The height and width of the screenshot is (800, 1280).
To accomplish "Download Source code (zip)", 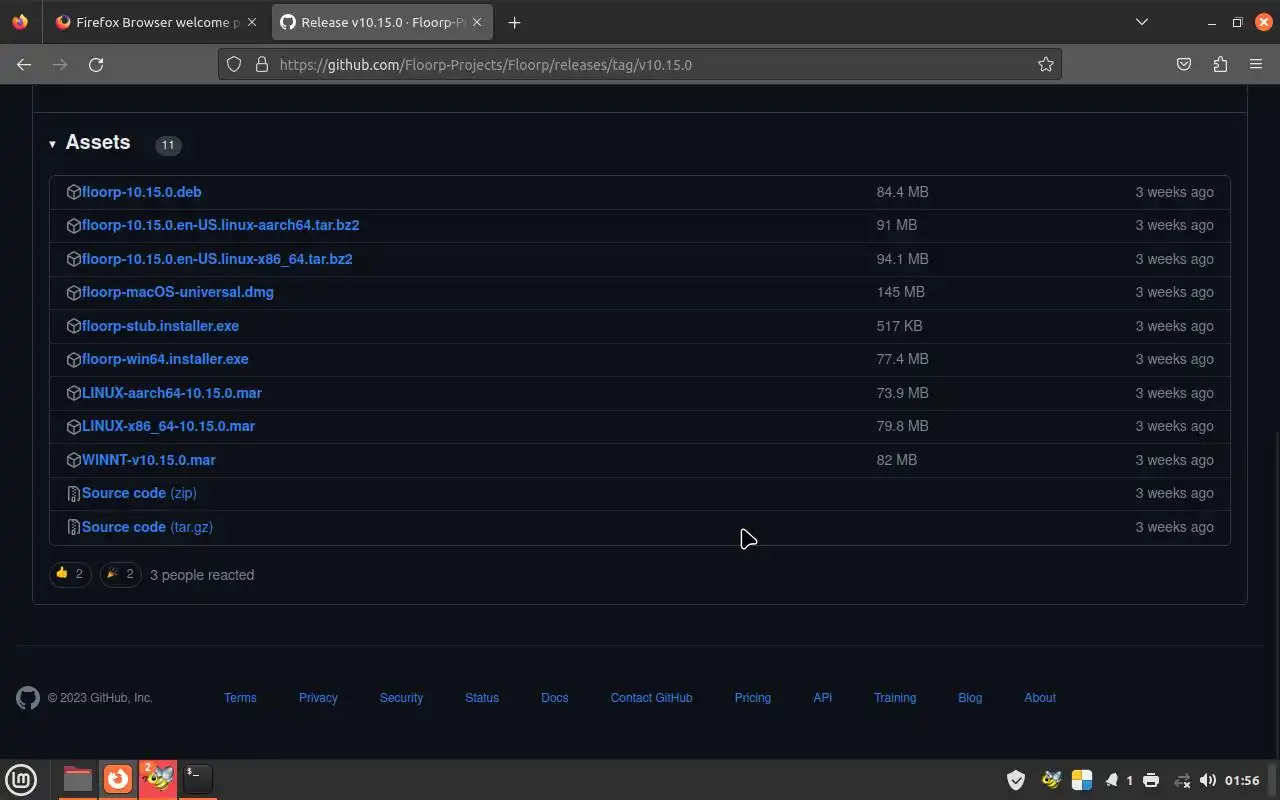I will pyautogui.click(x=139, y=493).
